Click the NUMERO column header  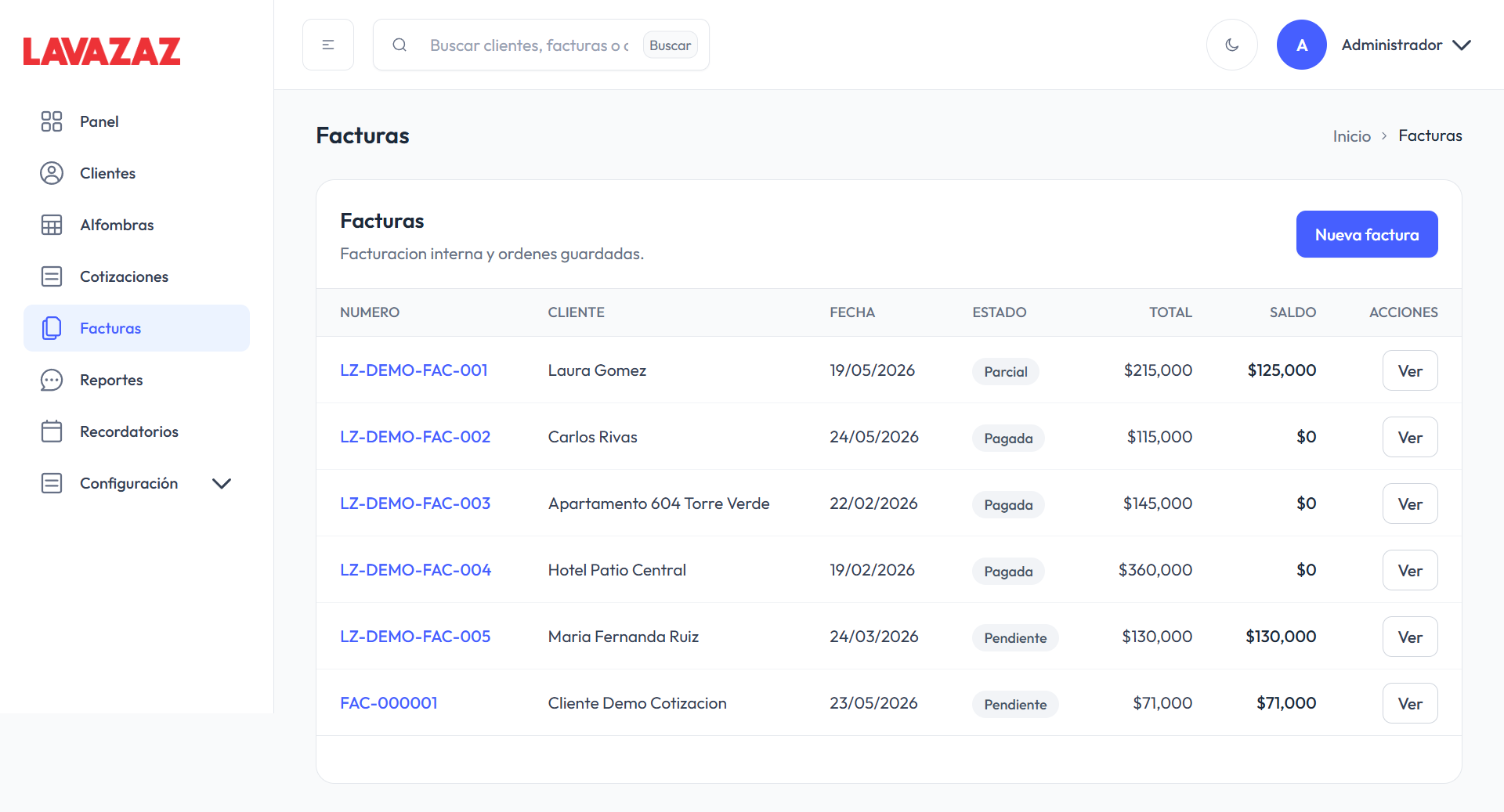tap(370, 312)
